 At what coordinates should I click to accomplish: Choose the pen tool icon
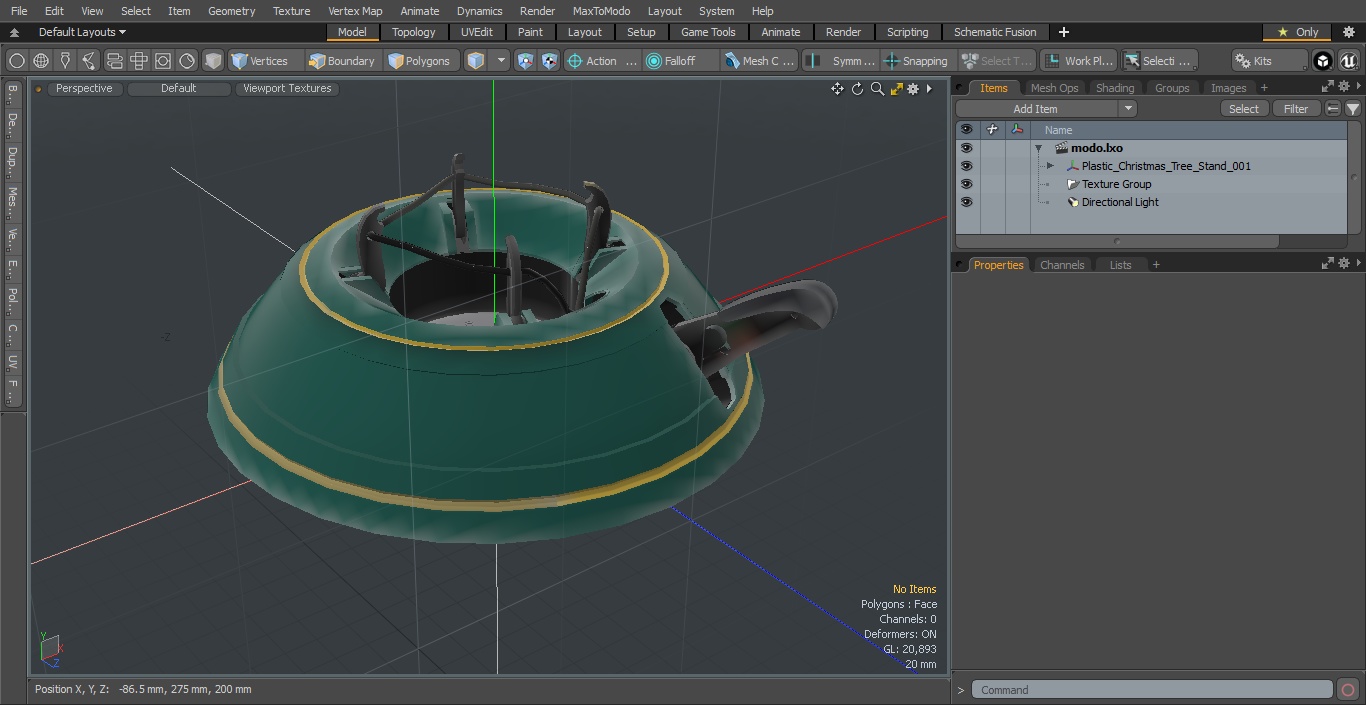click(x=65, y=61)
